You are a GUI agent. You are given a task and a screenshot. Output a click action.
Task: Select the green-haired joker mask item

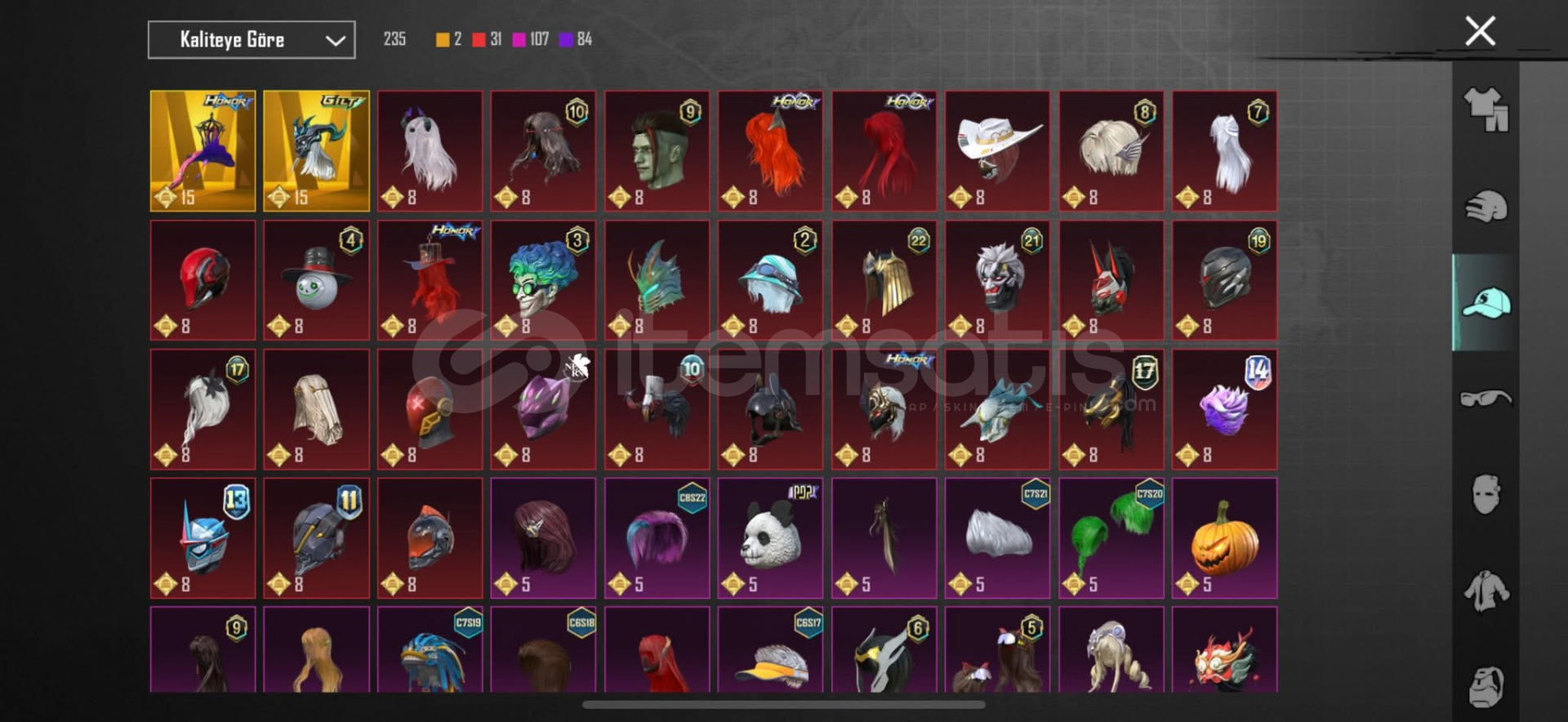pyautogui.click(x=543, y=280)
